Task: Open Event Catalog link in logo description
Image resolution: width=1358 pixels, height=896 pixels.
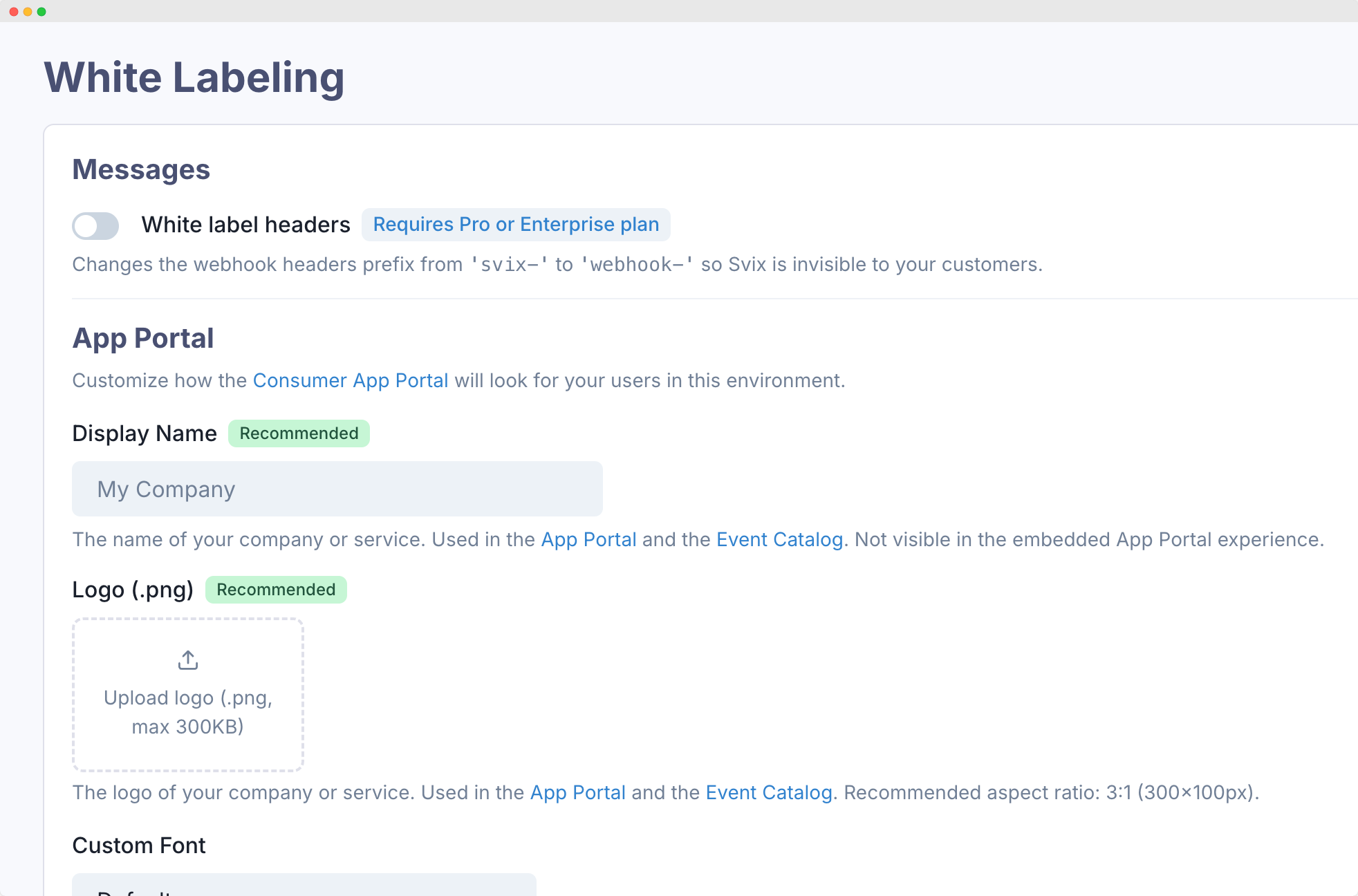Action: click(768, 792)
